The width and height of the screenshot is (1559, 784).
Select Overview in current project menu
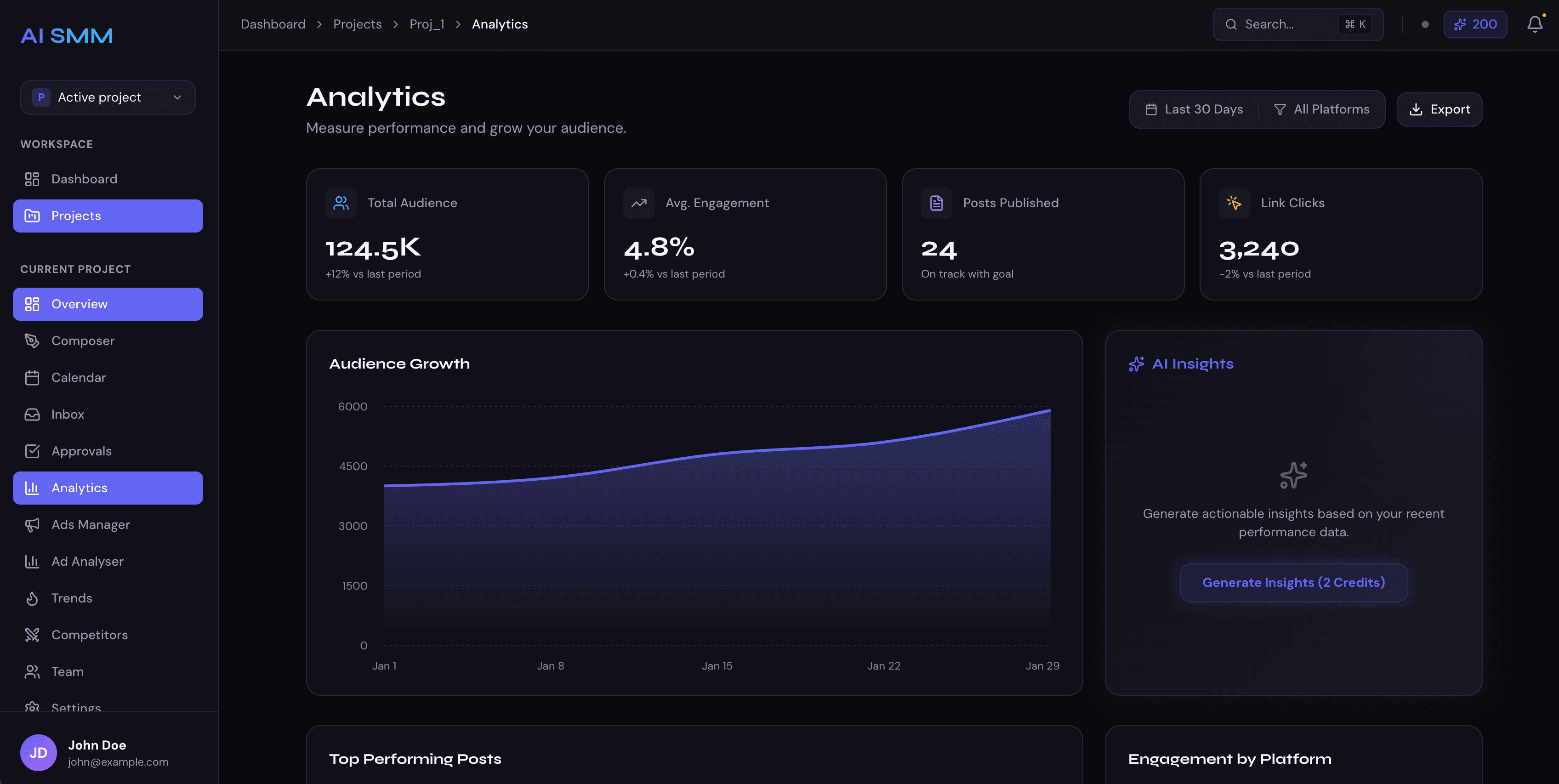click(108, 304)
